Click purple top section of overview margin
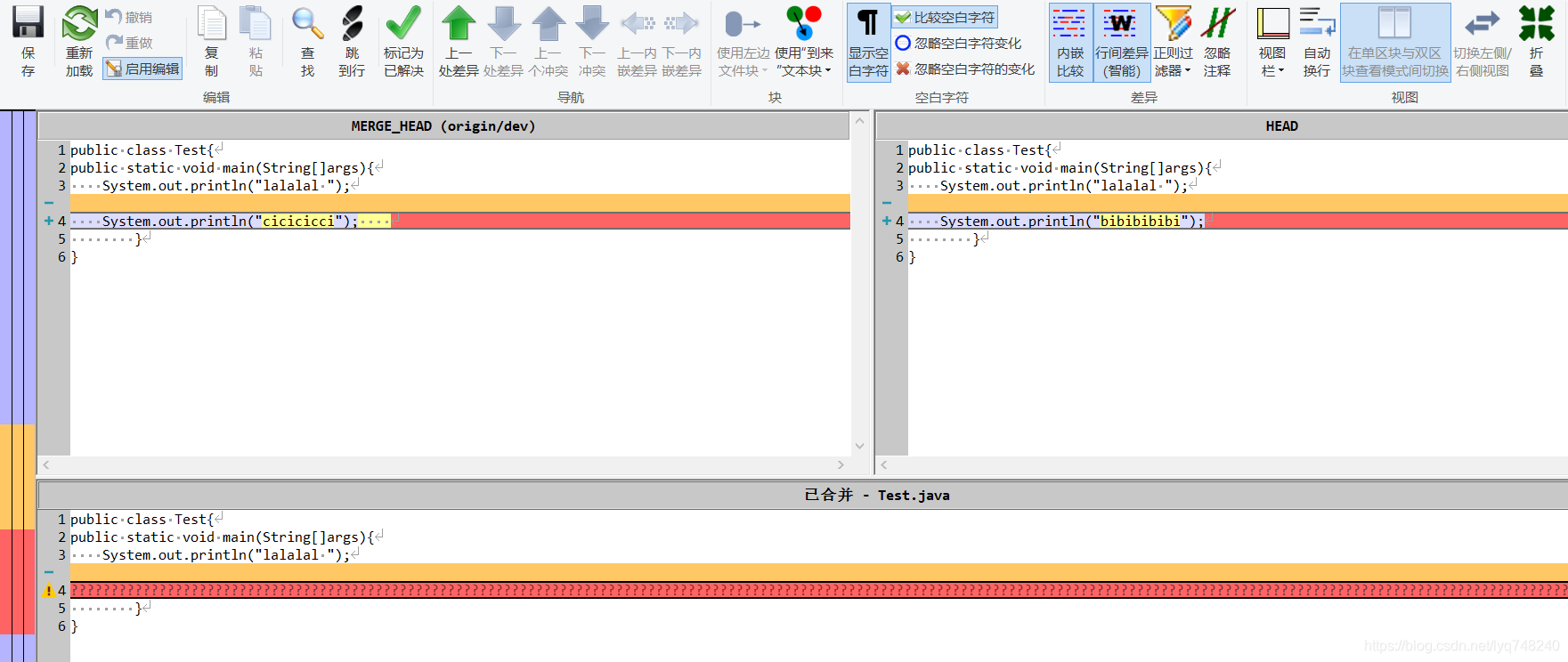Image resolution: width=1568 pixels, height=662 pixels. (18, 267)
